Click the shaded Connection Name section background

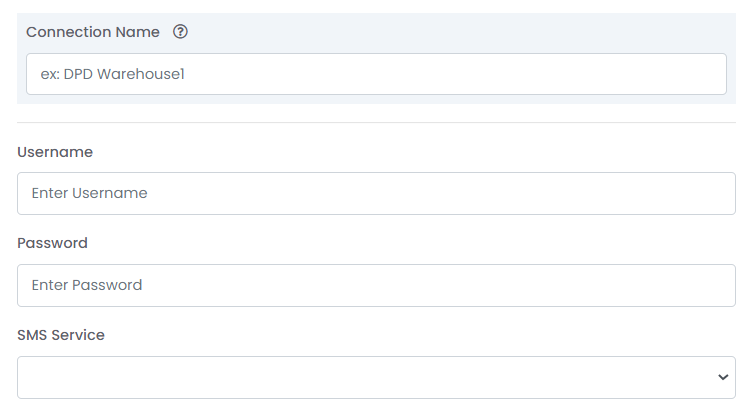450,30
